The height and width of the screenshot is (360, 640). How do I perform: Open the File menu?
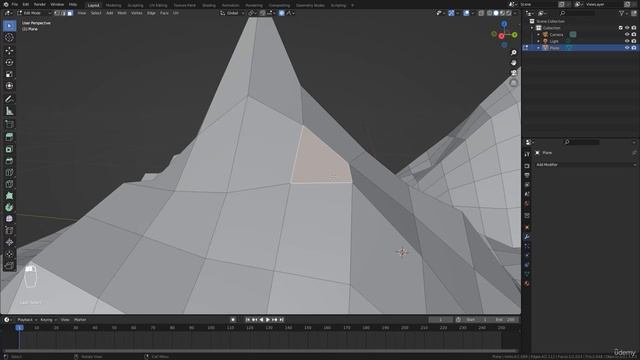(15, 4)
